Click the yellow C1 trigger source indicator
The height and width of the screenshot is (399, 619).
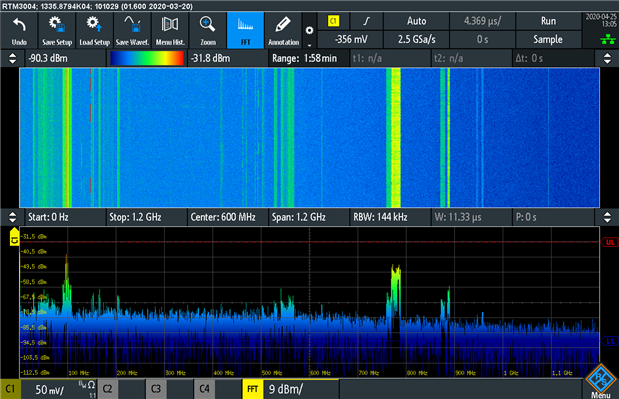click(334, 21)
